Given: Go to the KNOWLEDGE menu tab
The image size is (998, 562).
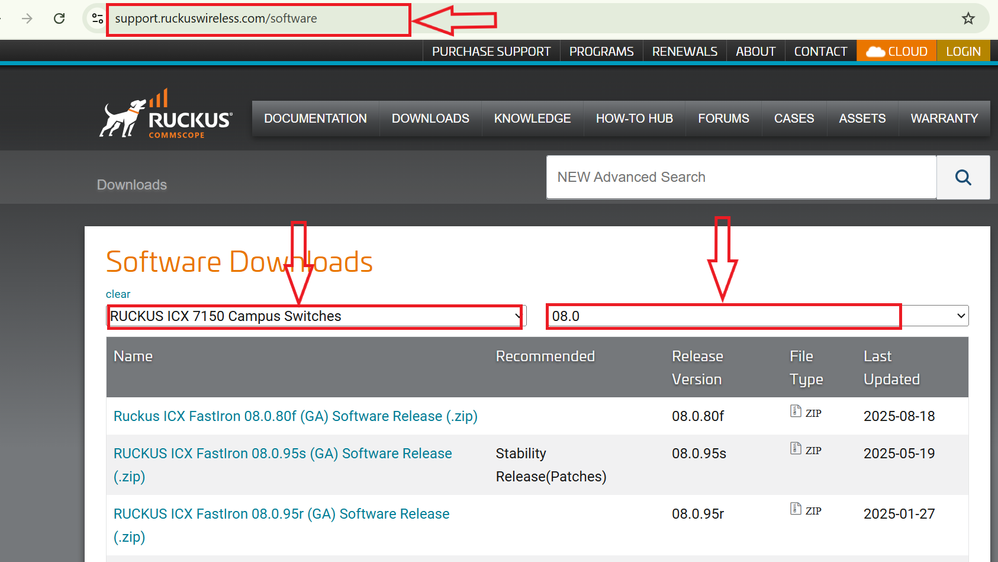Looking at the screenshot, I should 532,118.
